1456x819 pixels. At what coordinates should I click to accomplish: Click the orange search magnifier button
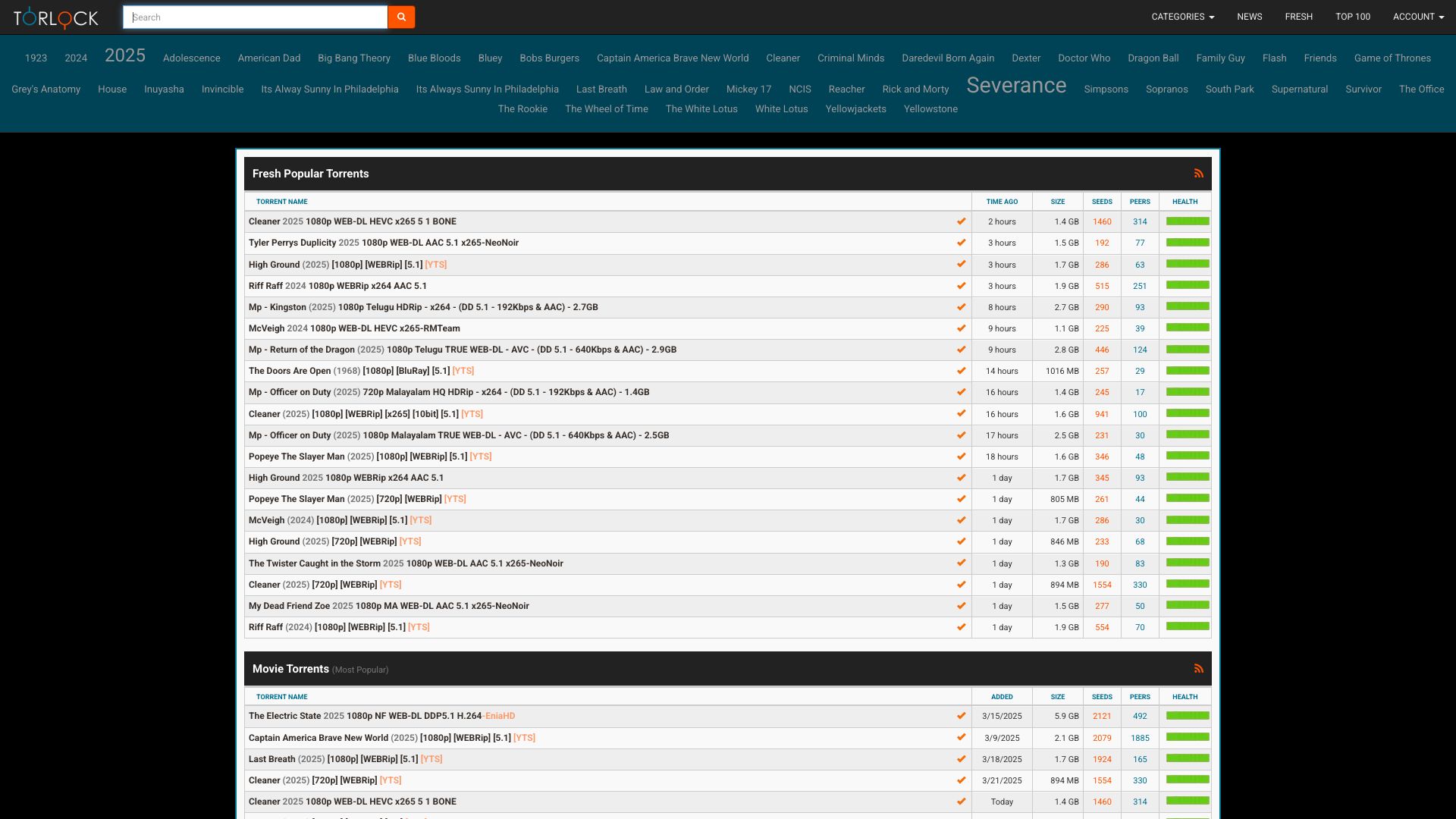401,17
